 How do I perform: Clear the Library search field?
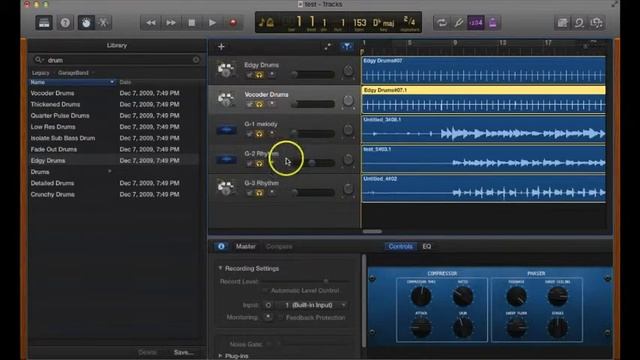pos(196,60)
